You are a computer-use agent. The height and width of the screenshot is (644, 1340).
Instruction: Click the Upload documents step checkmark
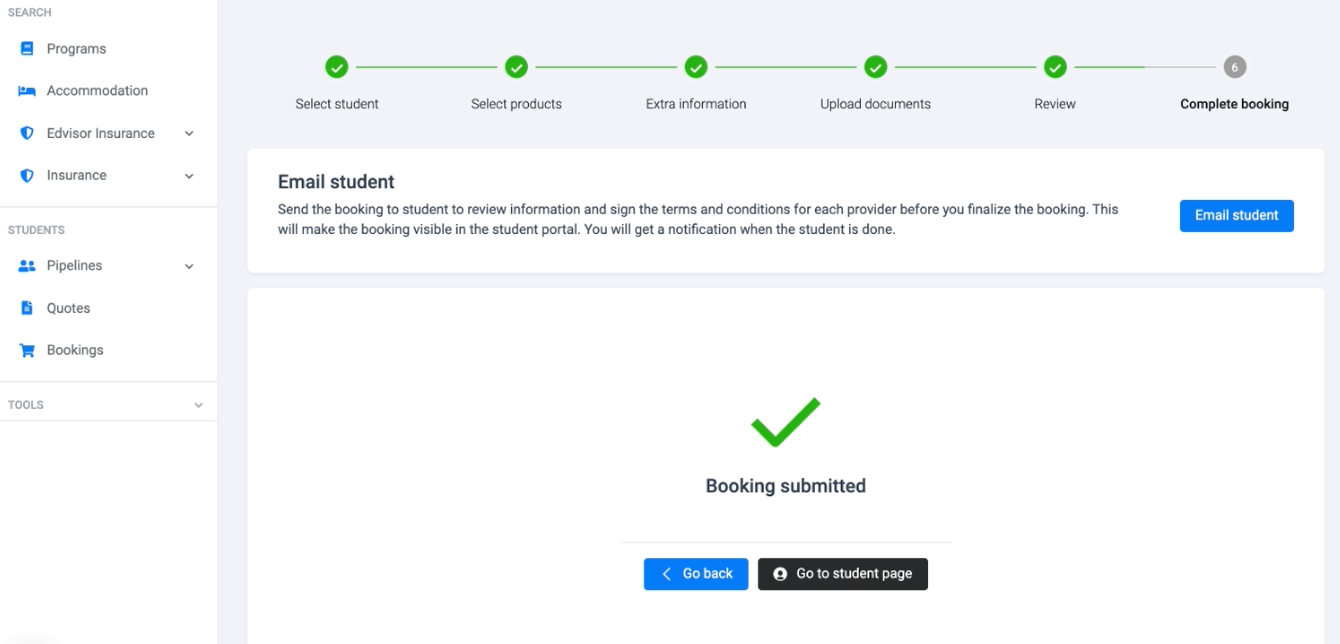[875, 67]
